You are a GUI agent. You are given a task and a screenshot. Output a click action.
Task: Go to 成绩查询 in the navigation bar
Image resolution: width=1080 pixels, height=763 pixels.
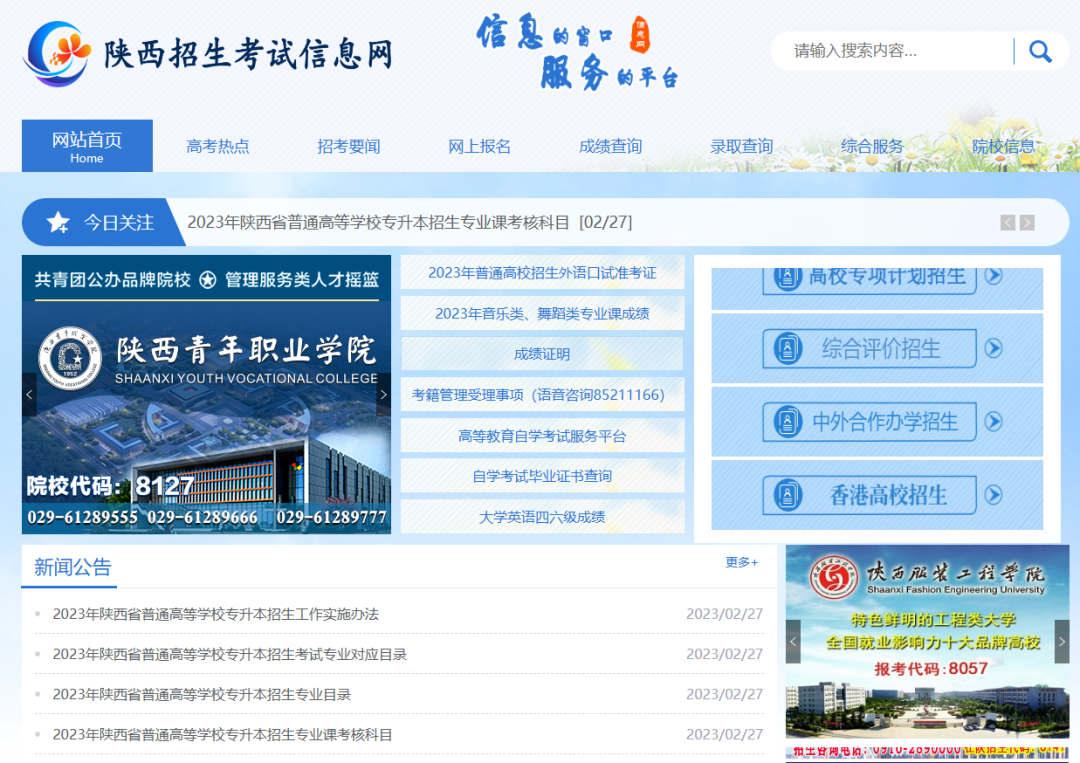[610, 147]
